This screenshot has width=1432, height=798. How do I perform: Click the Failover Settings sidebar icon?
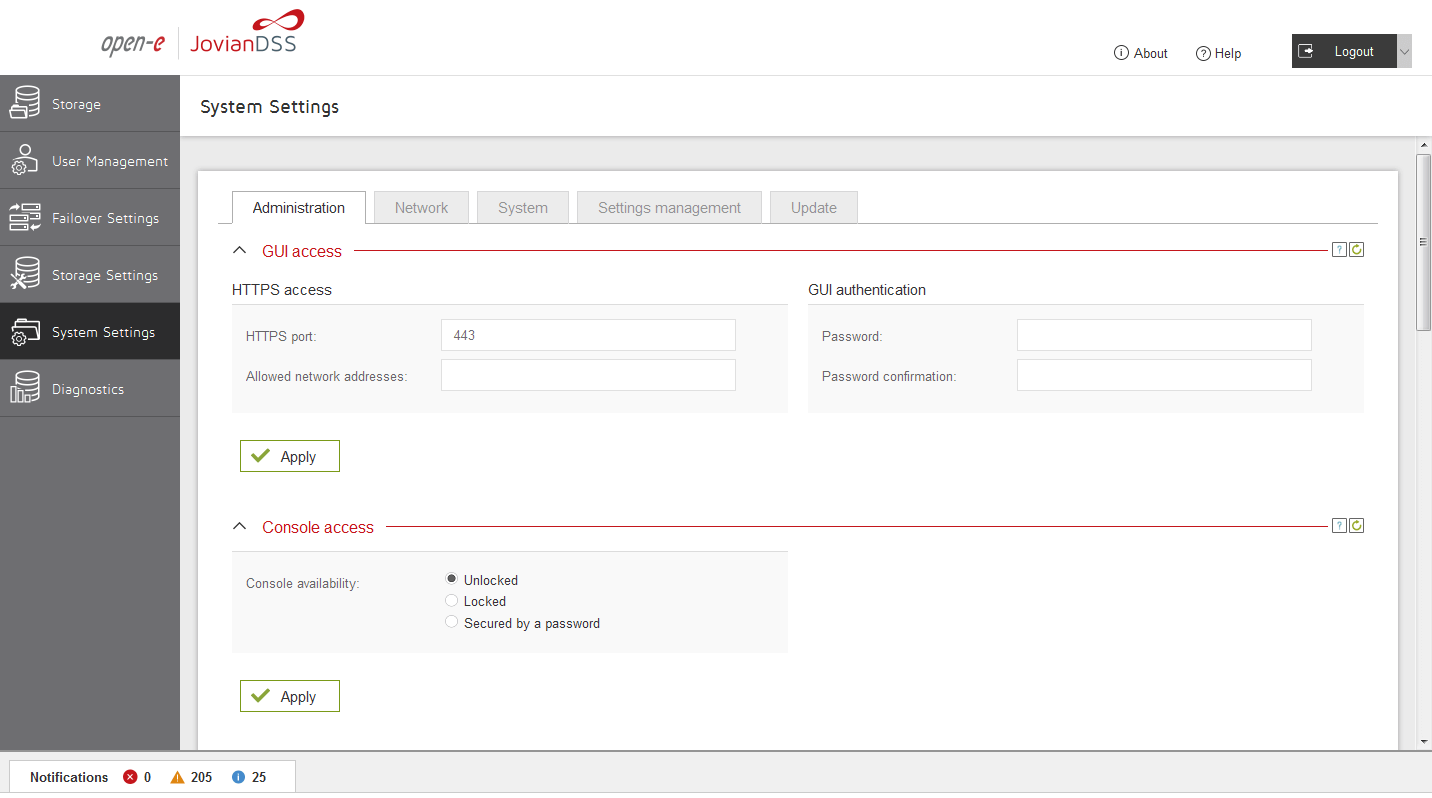(25, 218)
